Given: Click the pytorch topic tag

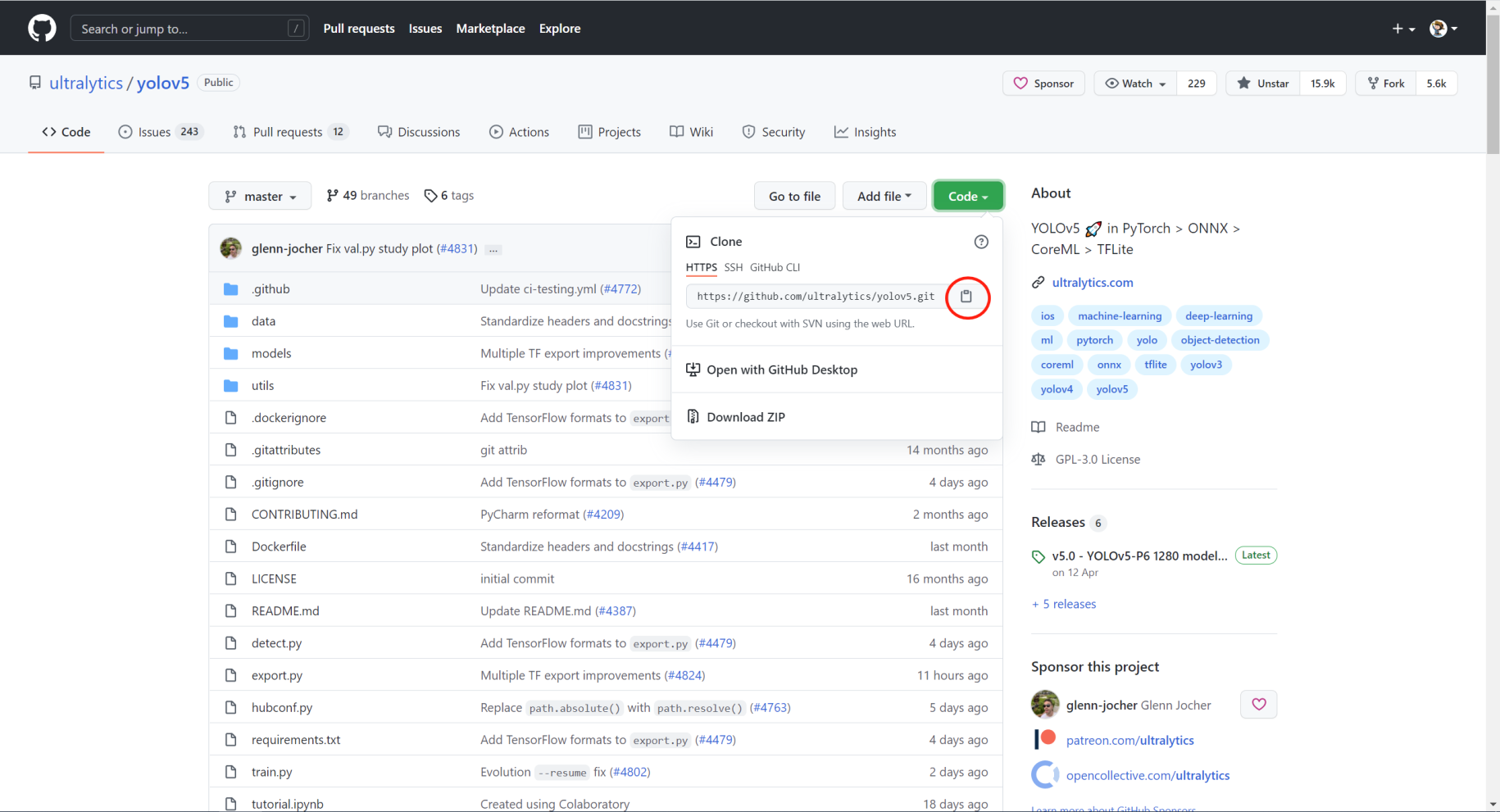Looking at the screenshot, I should (x=1095, y=340).
